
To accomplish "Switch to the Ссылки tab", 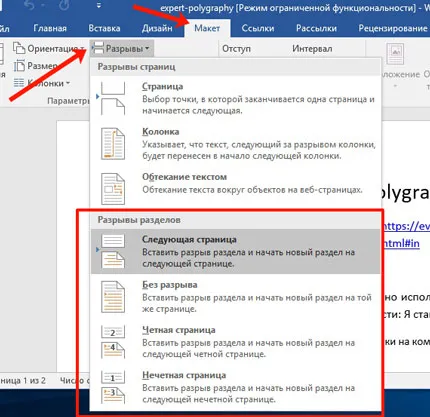I will click(258, 28).
